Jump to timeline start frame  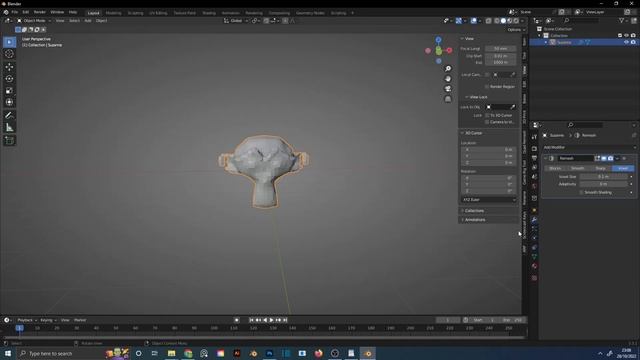coord(251,320)
